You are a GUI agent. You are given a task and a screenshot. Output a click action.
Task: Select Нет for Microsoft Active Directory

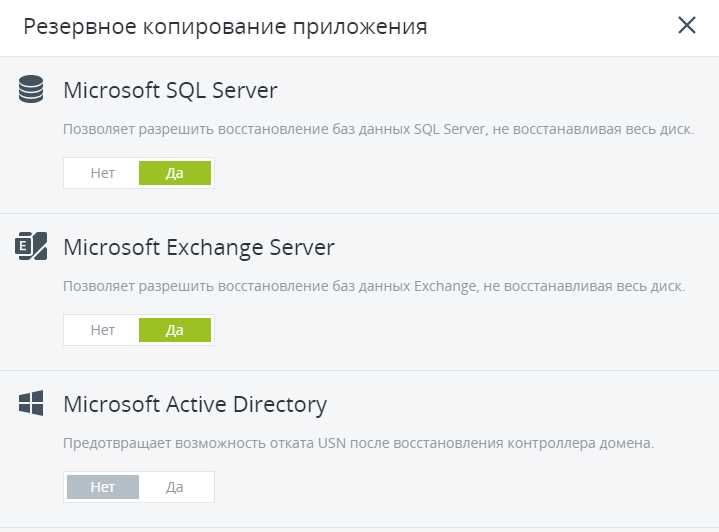pos(102,487)
